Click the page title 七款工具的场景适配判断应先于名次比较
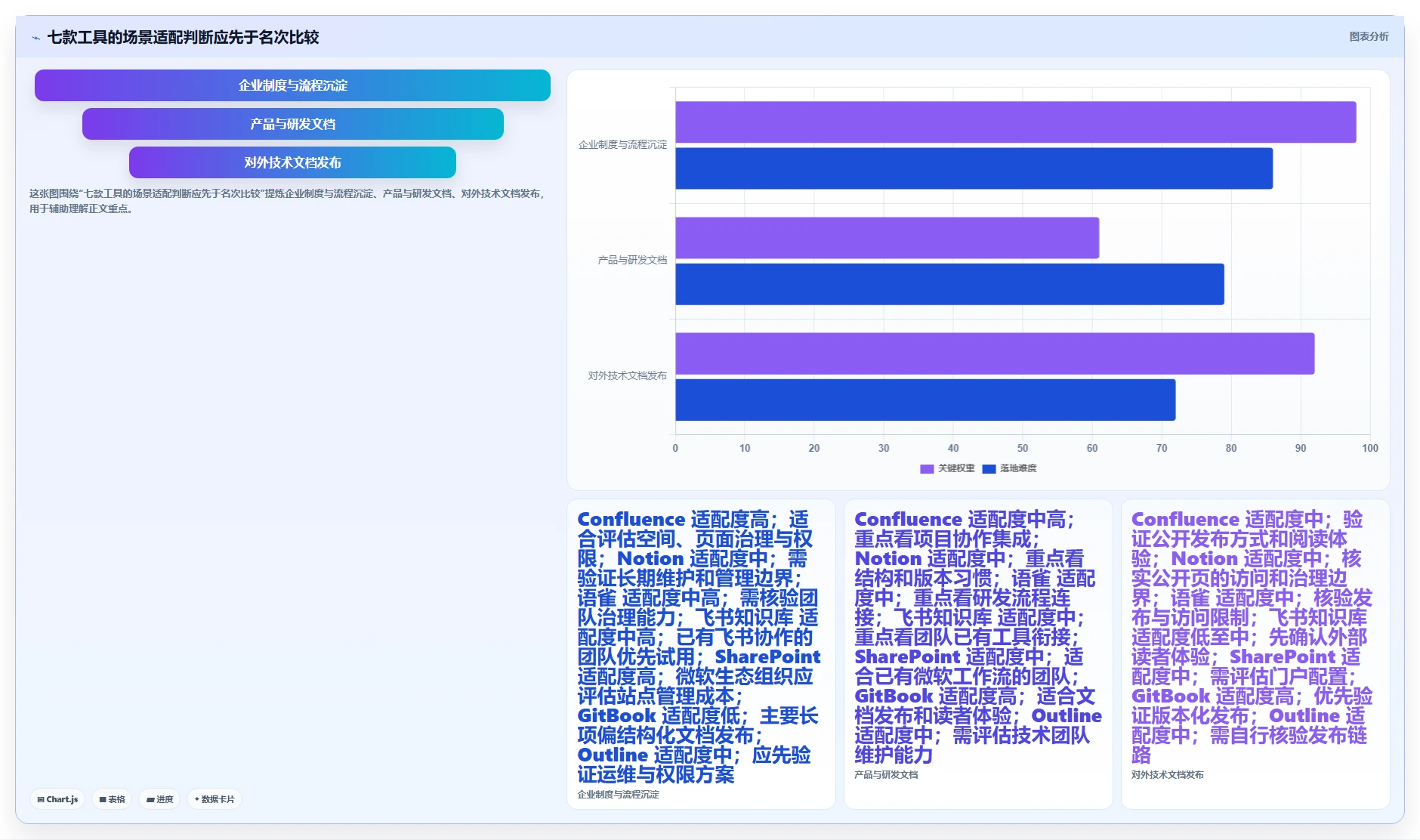The image size is (1420, 840). (183, 37)
